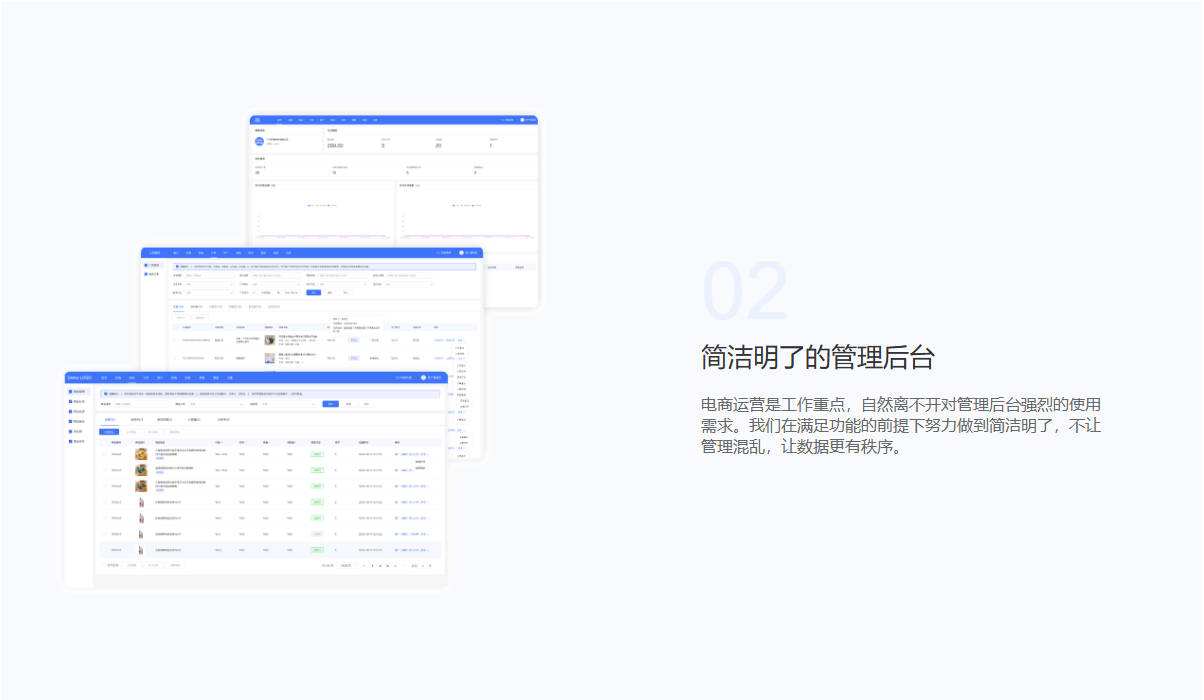Click the round company avatar on the dashboard

tap(259, 141)
